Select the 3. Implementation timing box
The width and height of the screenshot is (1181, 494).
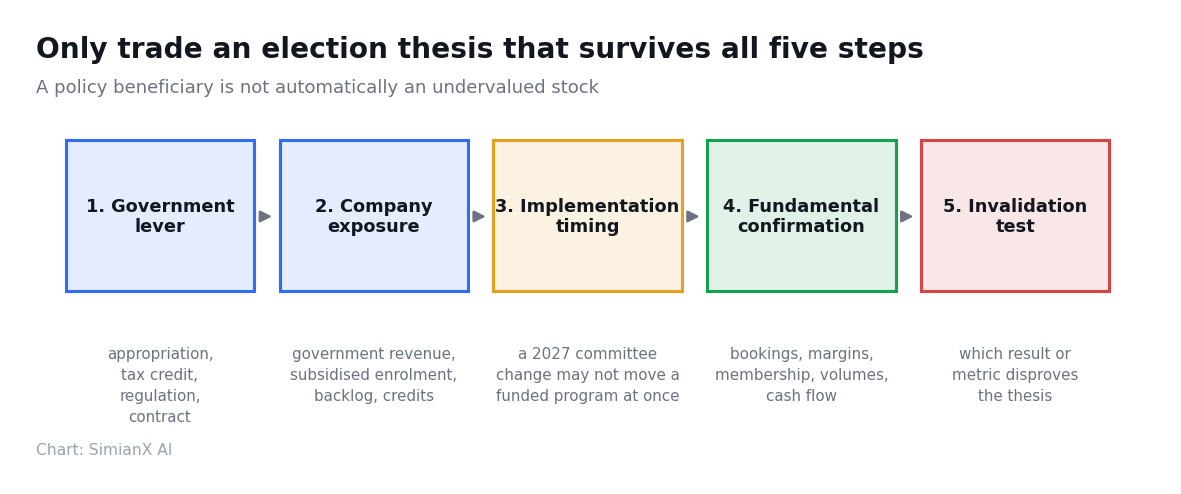pos(587,216)
